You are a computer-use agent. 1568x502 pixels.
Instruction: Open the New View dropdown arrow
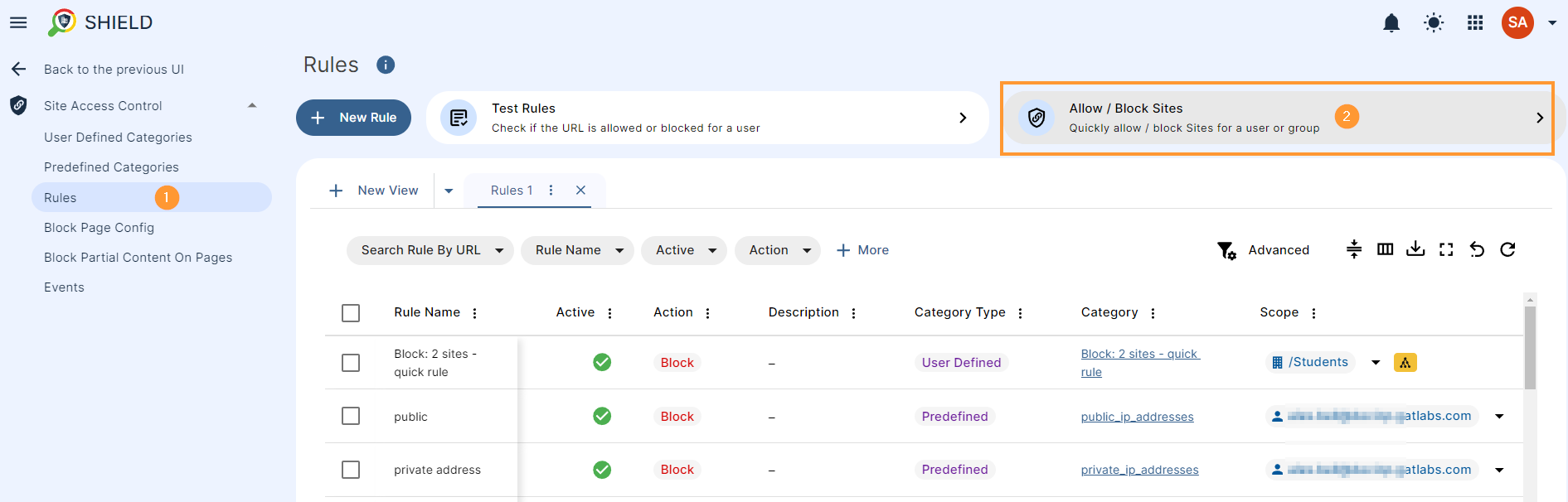(x=449, y=191)
